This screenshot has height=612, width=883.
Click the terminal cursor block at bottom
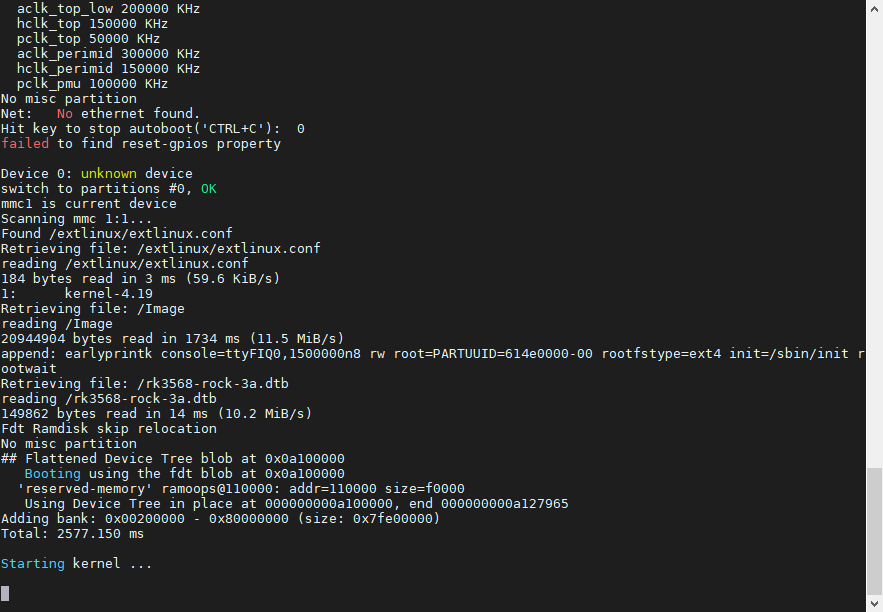click(5, 593)
